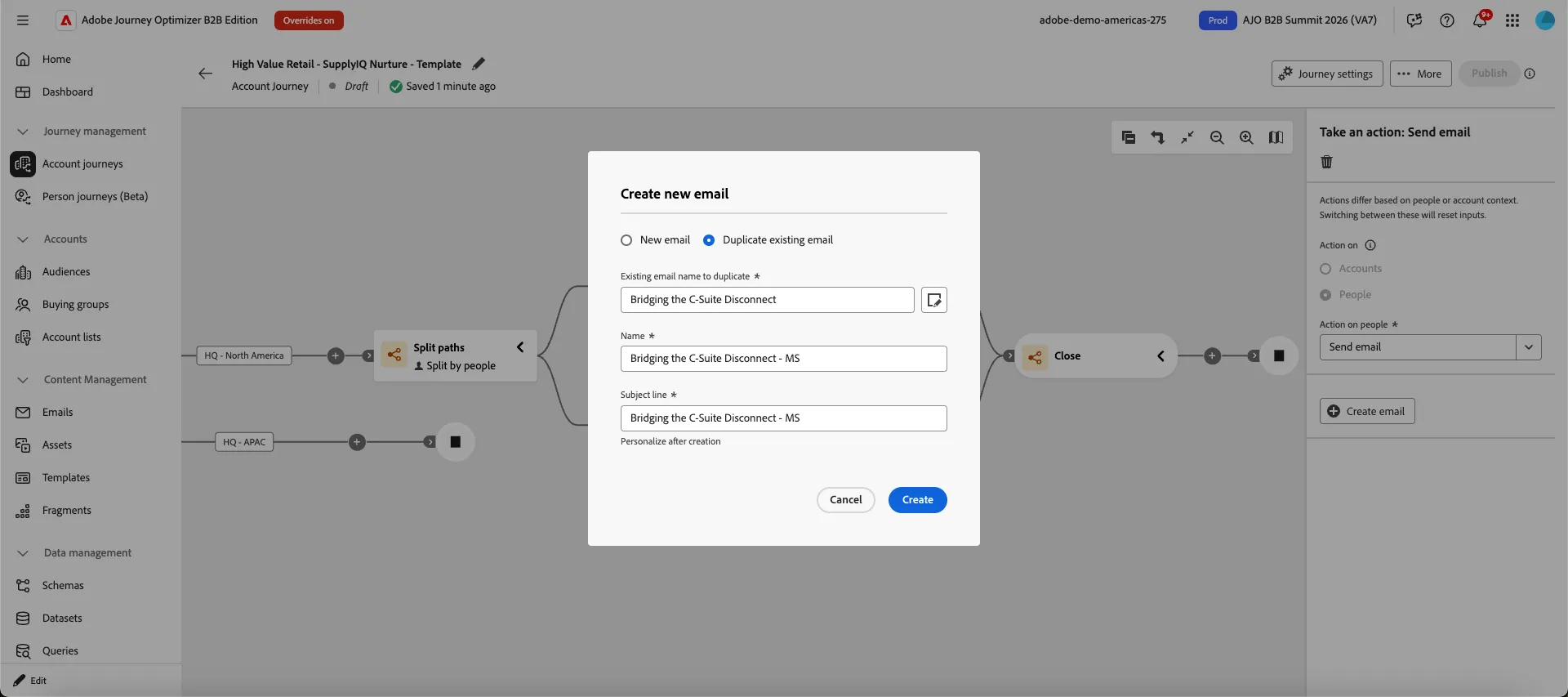Select the Accounts radio option
Viewport: 1568px width, 697px height.
pyautogui.click(x=1325, y=269)
